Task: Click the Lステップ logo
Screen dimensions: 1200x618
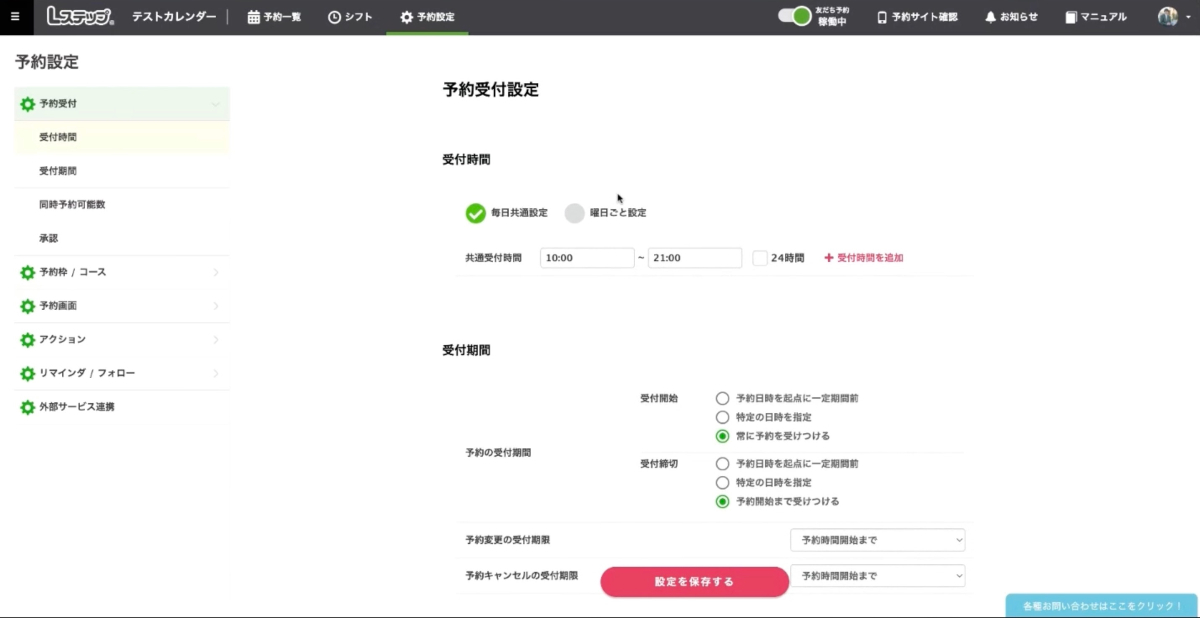Action: coord(80,17)
